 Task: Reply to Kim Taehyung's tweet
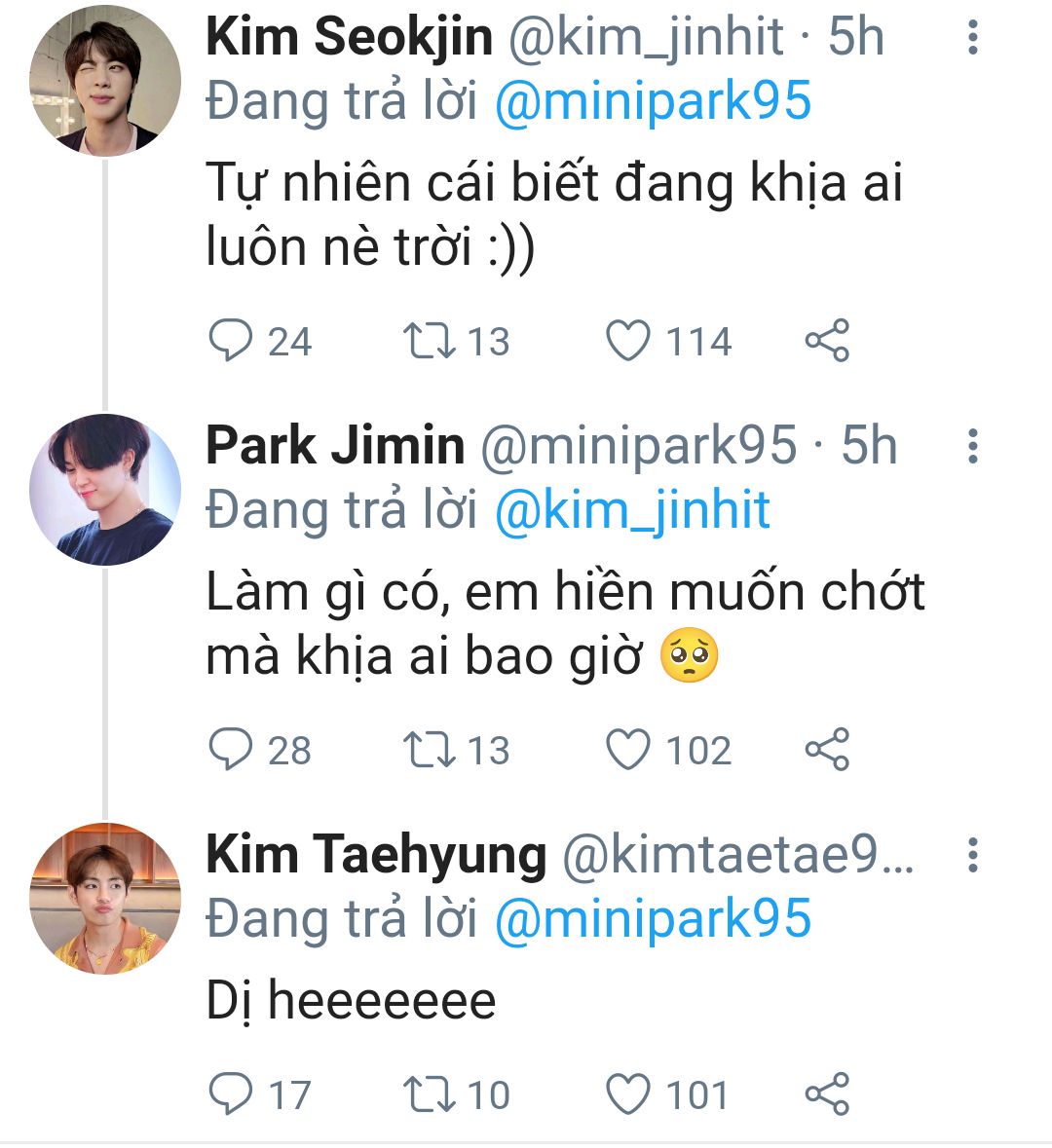(x=232, y=1094)
